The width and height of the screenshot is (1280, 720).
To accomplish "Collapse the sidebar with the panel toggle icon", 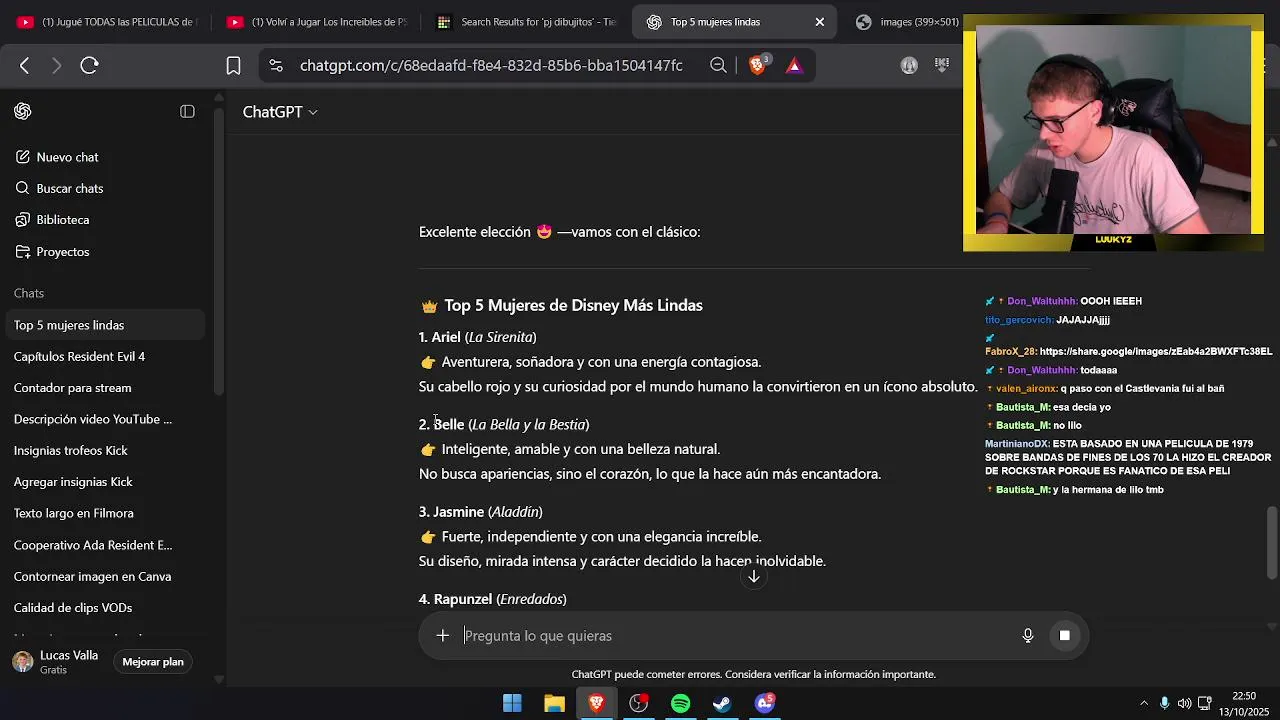I will click(187, 111).
